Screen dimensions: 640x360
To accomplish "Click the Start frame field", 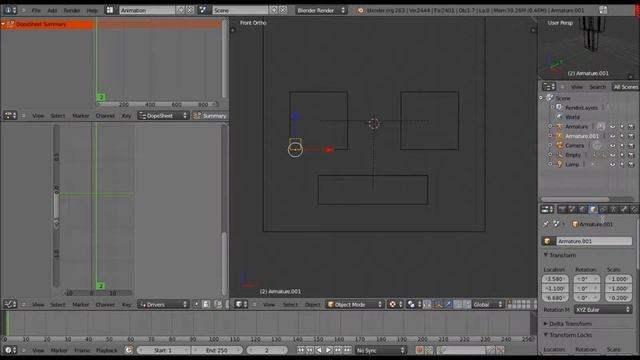I will click(163, 350).
